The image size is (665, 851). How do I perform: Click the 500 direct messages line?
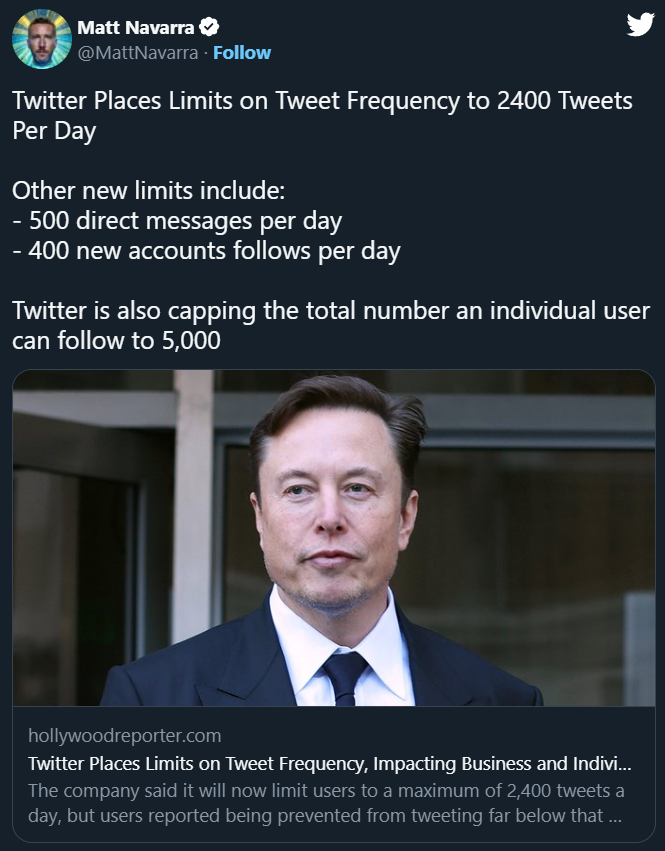pyautogui.click(x=177, y=220)
